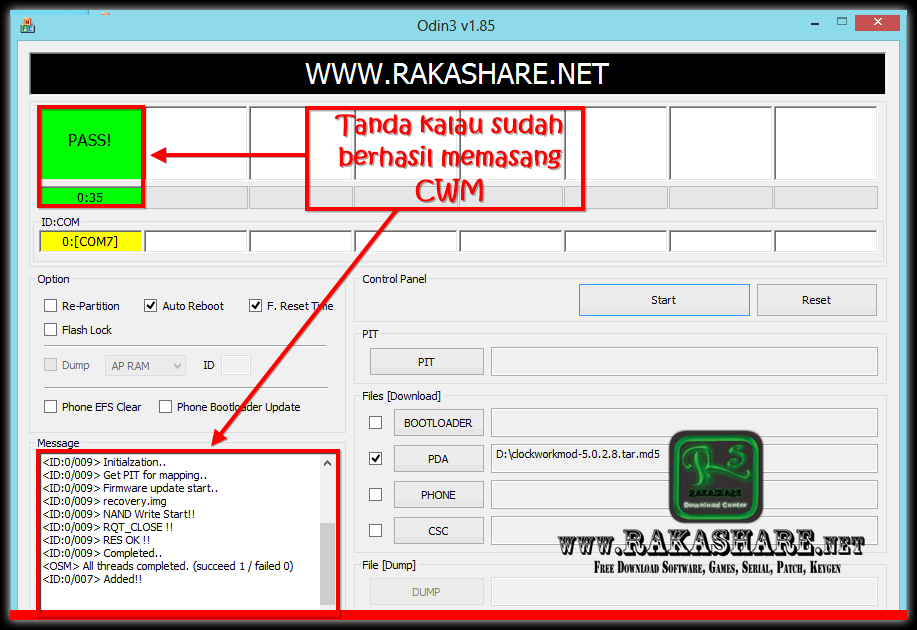Tick the checkbox beside PHONE
Viewport: 917px width, 630px height.
tap(375, 495)
